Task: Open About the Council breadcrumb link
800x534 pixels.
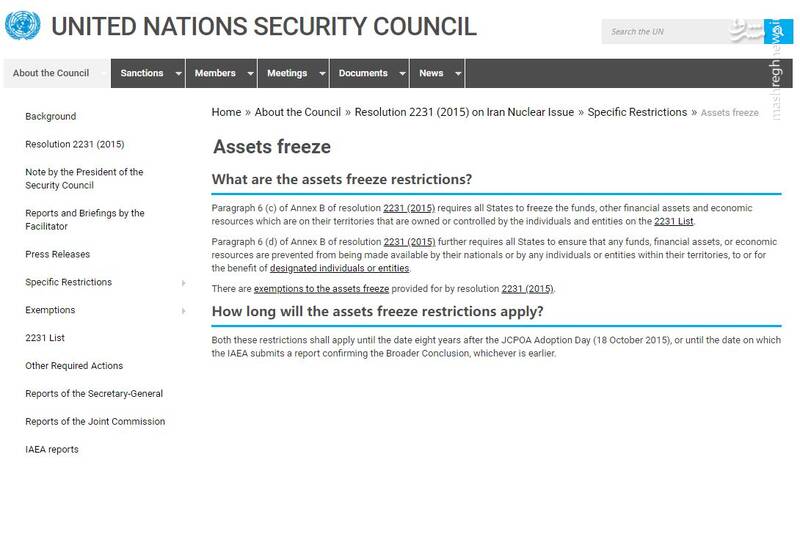Action: coord(297,112)
